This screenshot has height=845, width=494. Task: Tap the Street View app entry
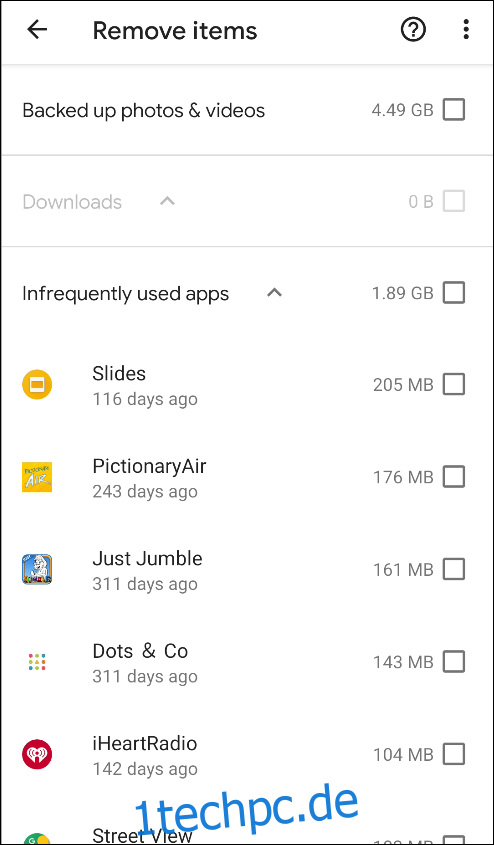pos(247,833)
